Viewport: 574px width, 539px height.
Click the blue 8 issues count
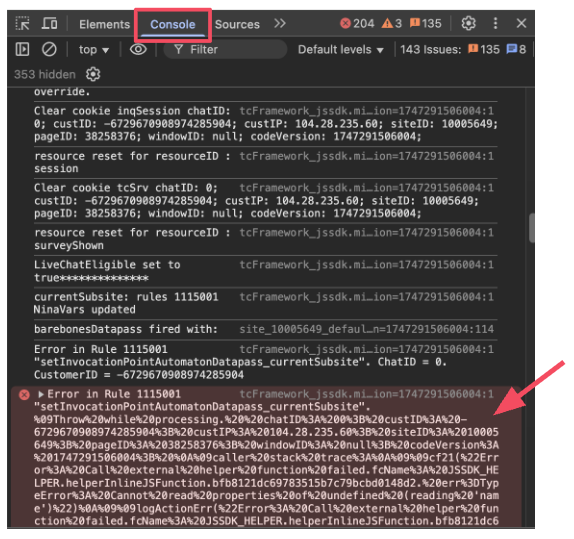coord(516,49)
